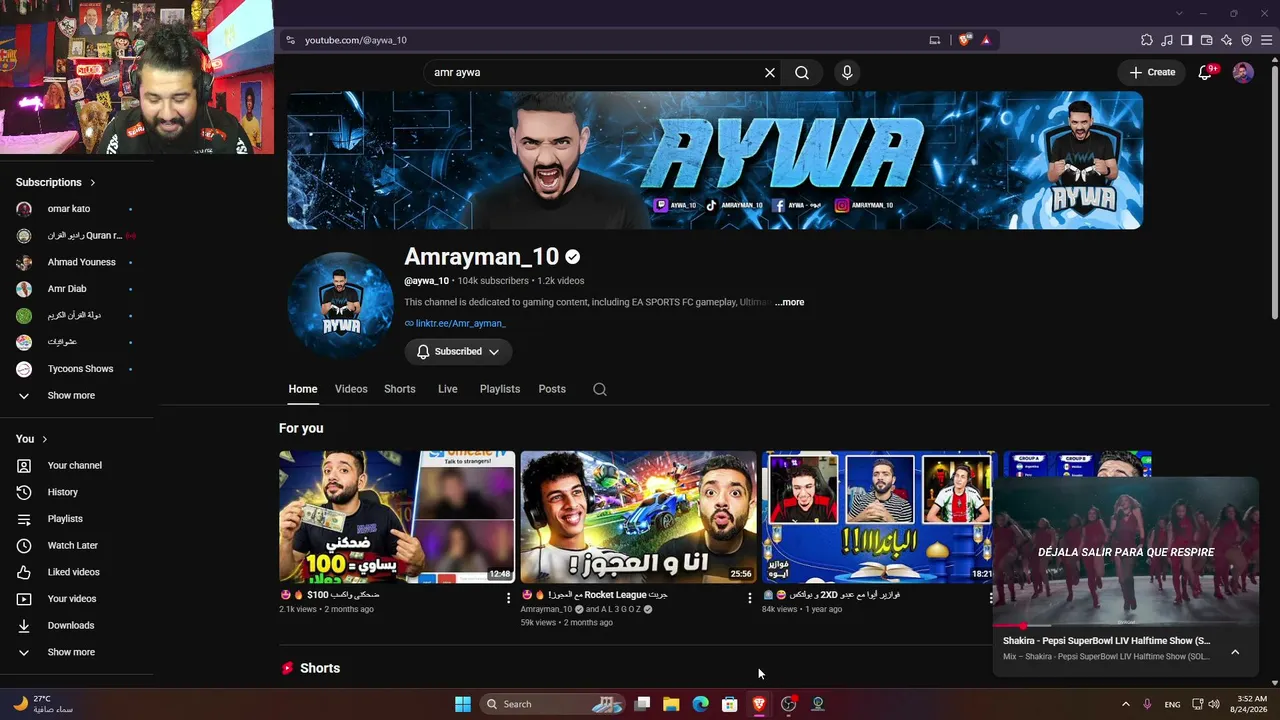Click the Create button
Screen dimensions: 1280x720
(x=1152, y=72)
